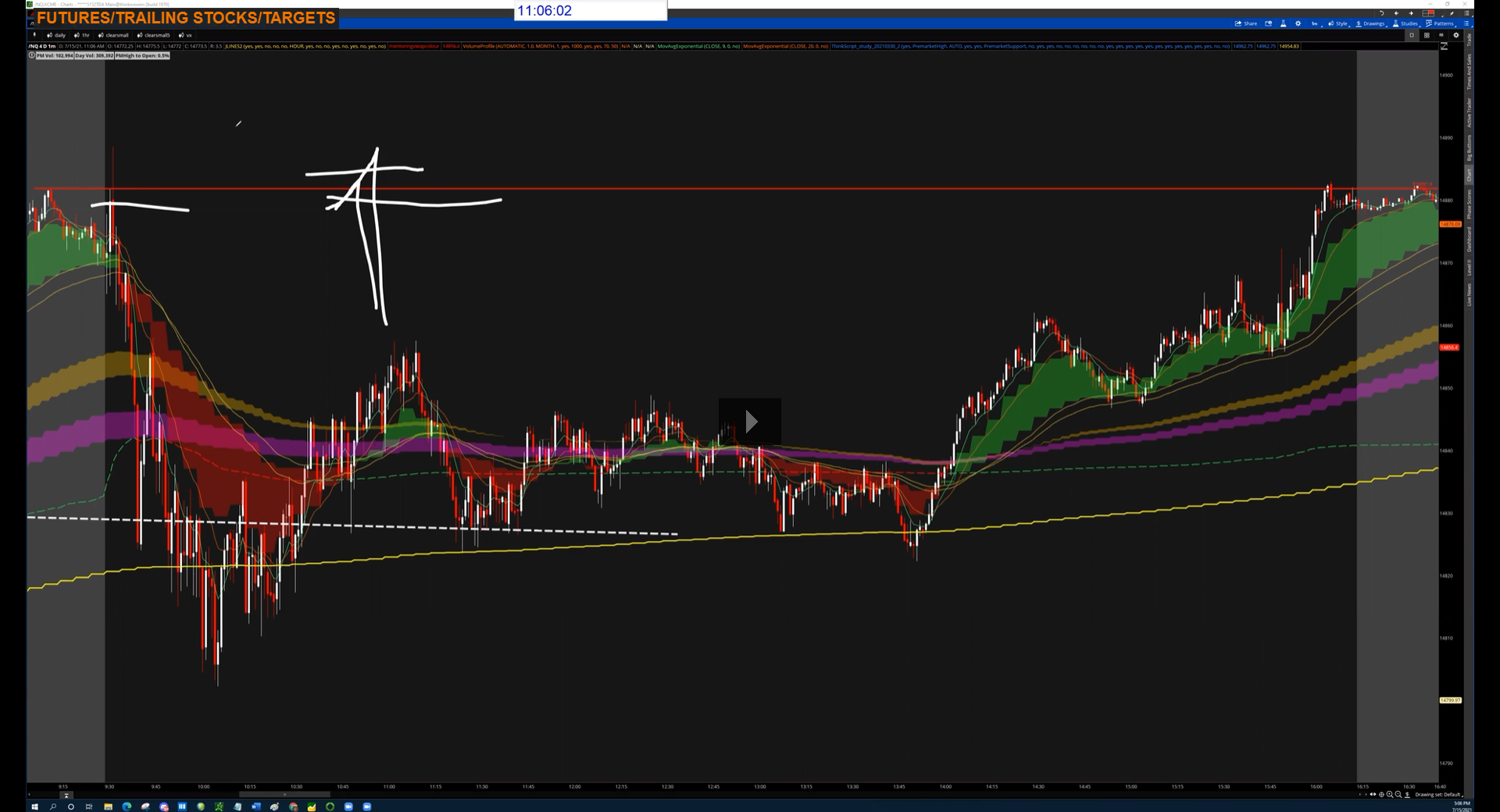Click the Windows taskbar search icon
1500x812 pixels.
click(53, 807)
